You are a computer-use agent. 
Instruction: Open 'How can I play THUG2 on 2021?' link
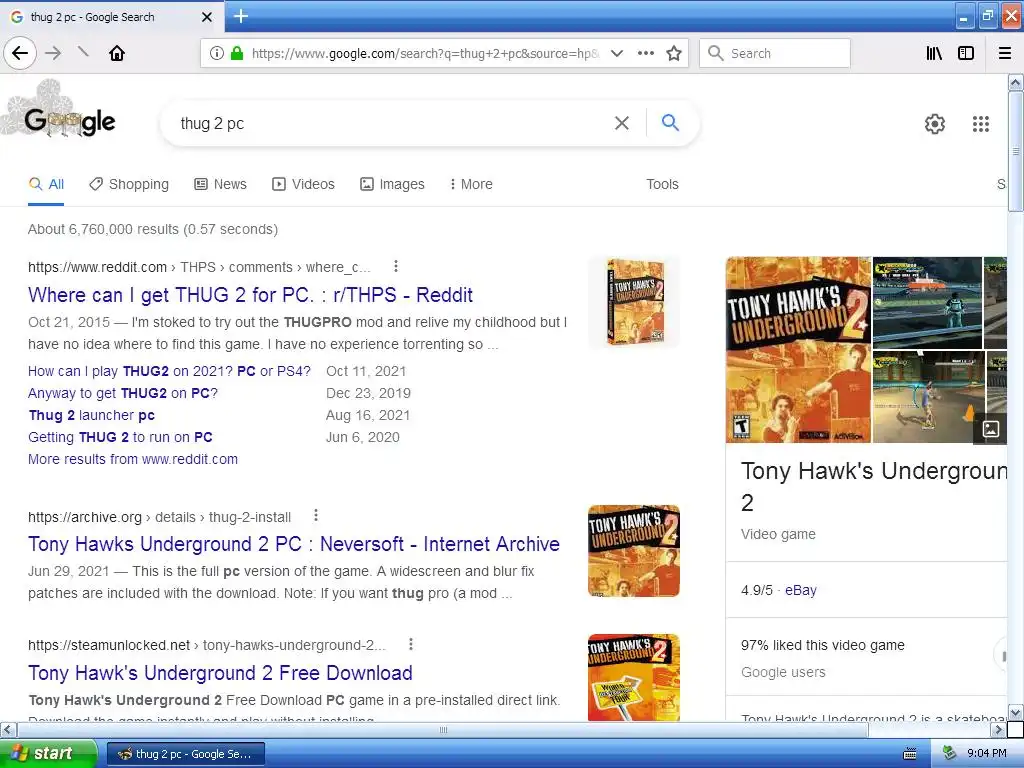click(169, 371)
